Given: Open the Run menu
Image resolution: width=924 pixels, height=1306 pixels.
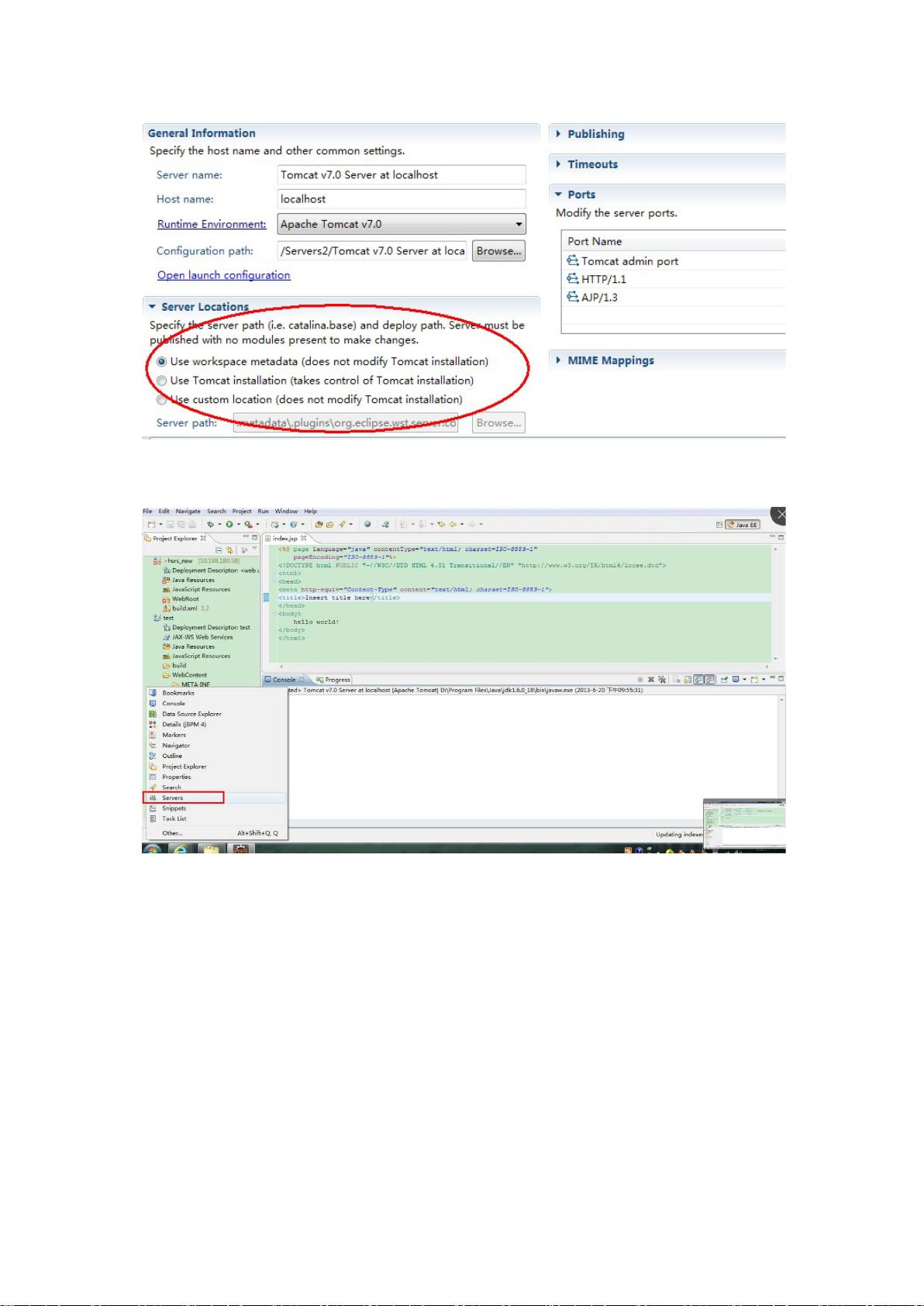Looking at the screenshot, I should coord(264,512).
